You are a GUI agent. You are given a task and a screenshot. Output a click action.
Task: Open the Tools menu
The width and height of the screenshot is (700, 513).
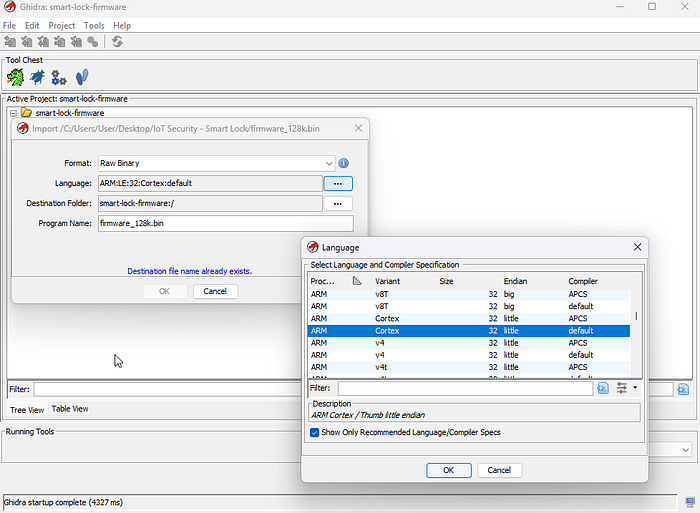94,25
